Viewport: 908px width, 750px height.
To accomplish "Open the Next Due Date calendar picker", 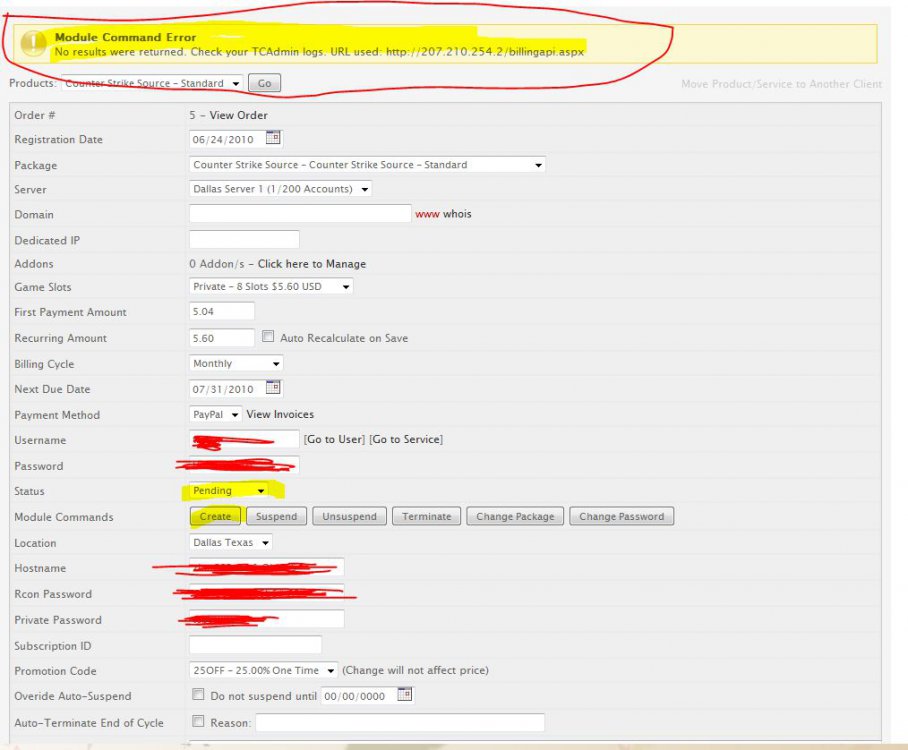I will [x=272, y=388].
